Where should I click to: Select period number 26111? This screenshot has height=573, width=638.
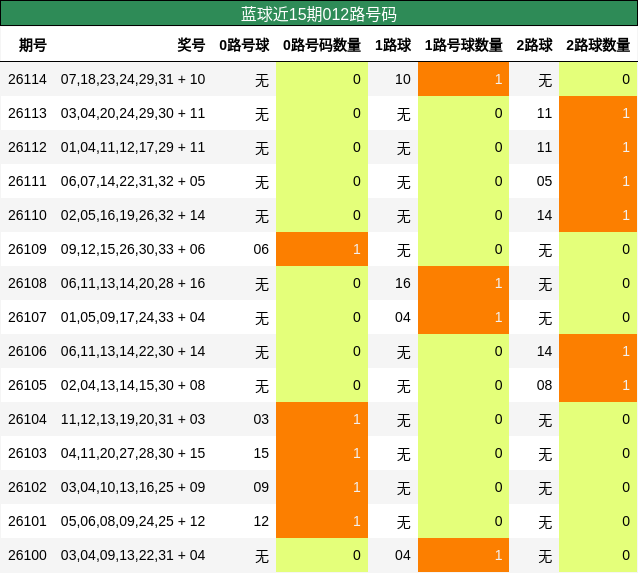click(27, 181)
